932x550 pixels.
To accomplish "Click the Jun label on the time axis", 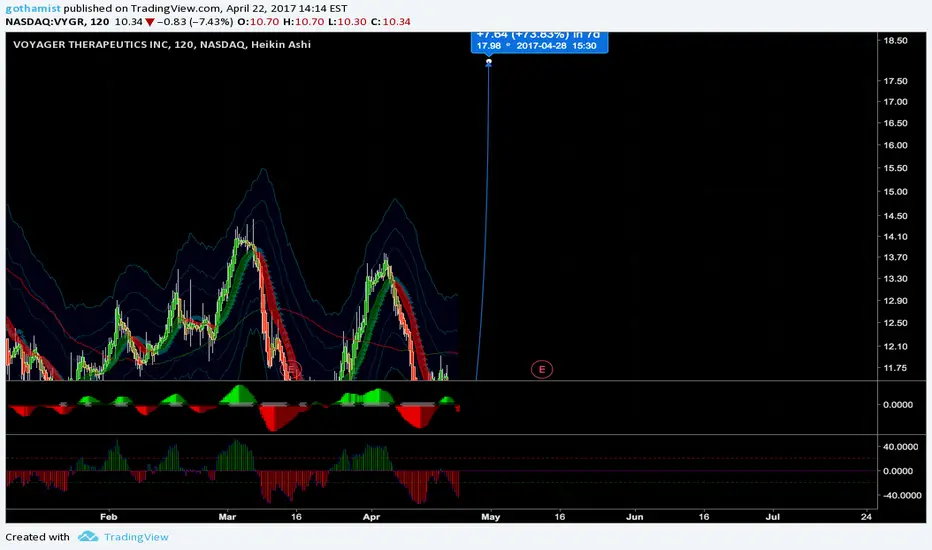I will click(634, 517).
